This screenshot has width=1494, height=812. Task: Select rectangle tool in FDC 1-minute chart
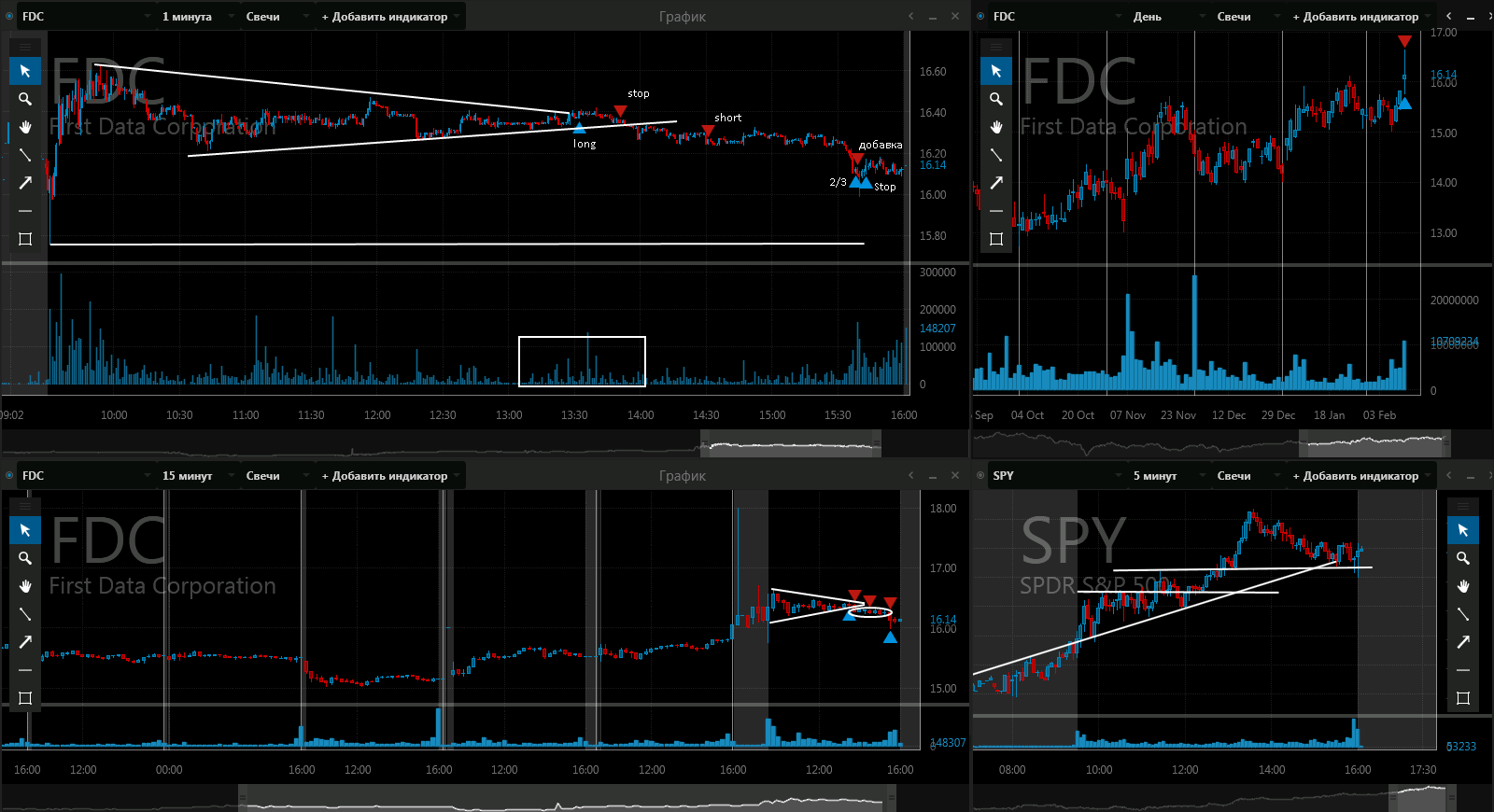point(25,239)
